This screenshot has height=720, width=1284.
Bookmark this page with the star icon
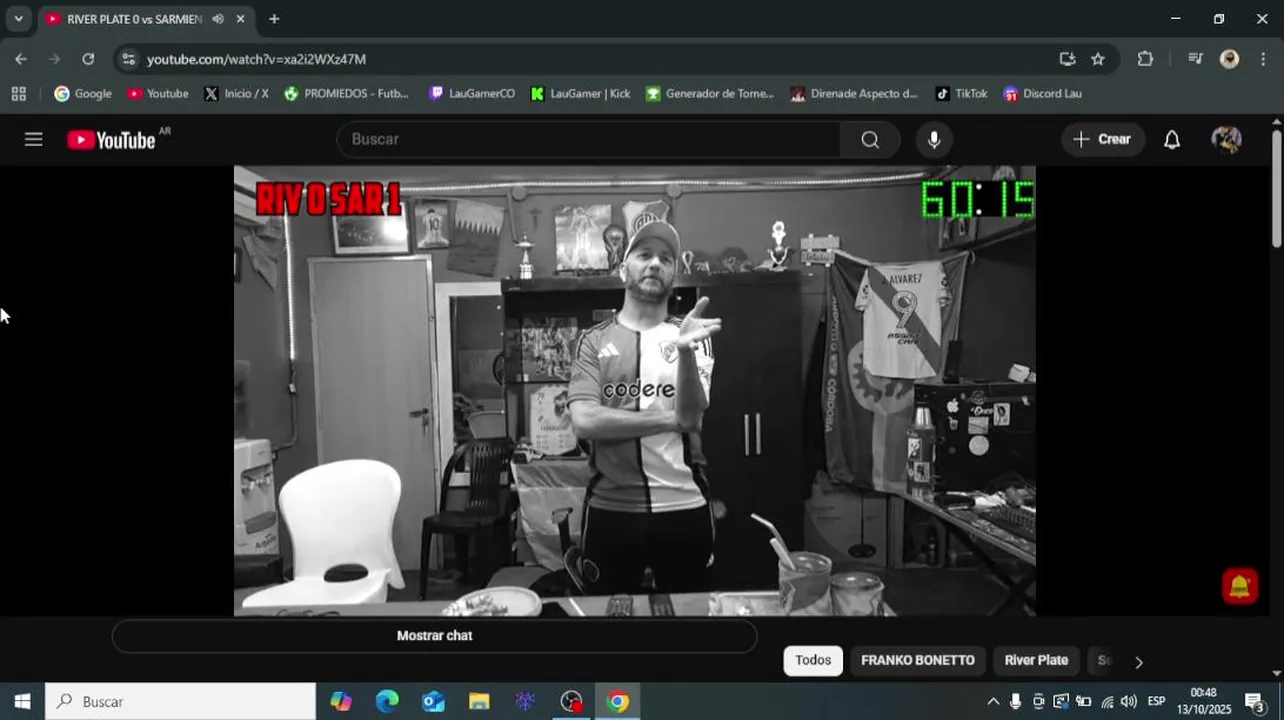pyautogui.click(x=1098, y=59)
